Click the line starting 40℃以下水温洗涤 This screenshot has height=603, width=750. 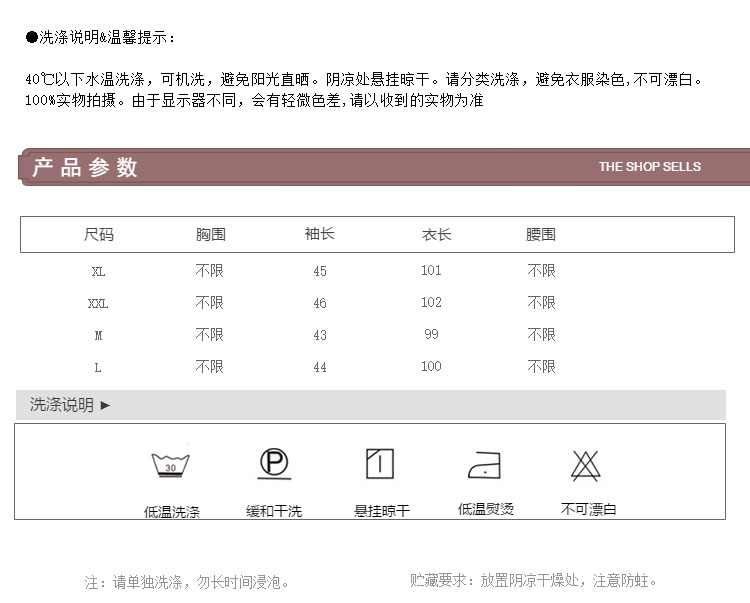click(364, 79)
